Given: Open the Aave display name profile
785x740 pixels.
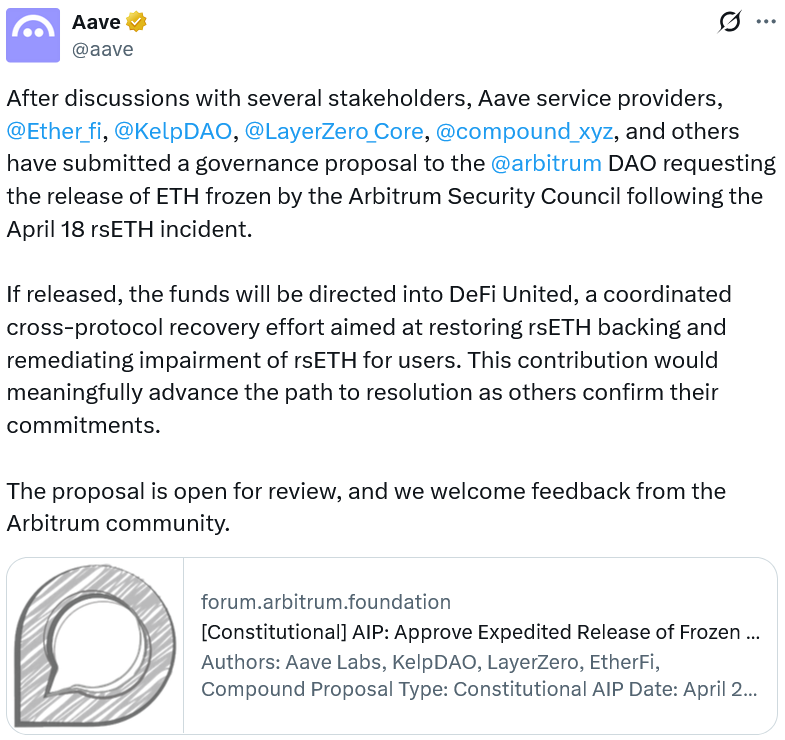Looking at the screenshot, I should 95,21.
